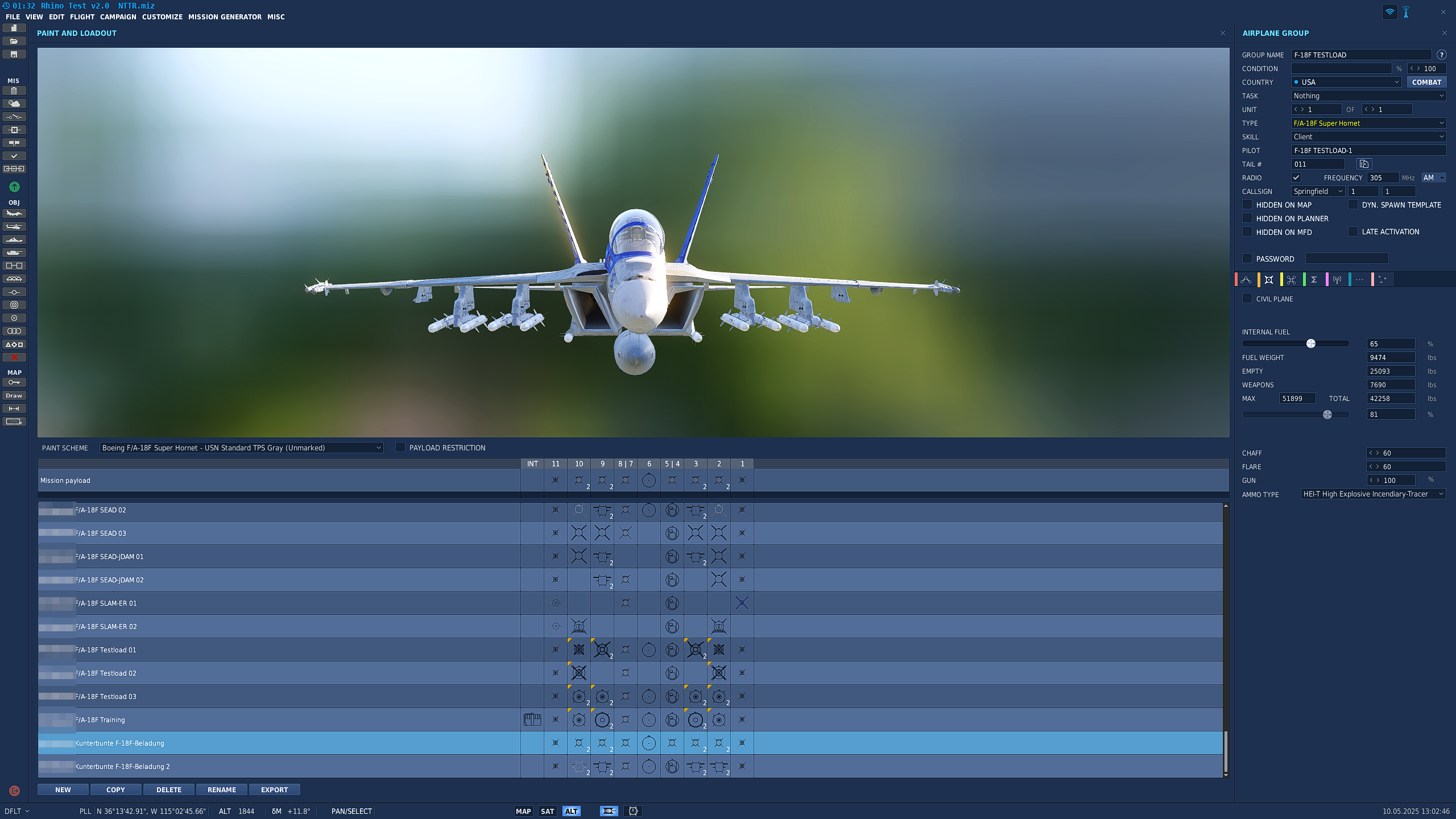Click the save mission floppy icon

(x=14, y=54)
